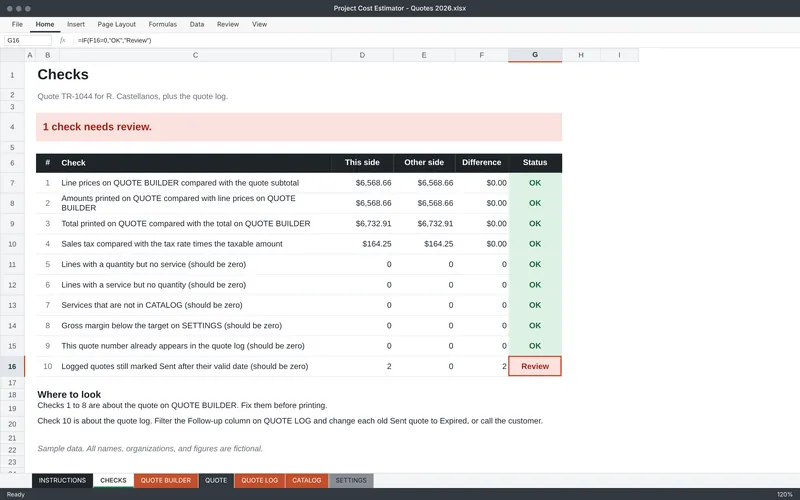800x500 pixels.
Task: Click the 120% zoom level indicator
Action: pos(784,494)
